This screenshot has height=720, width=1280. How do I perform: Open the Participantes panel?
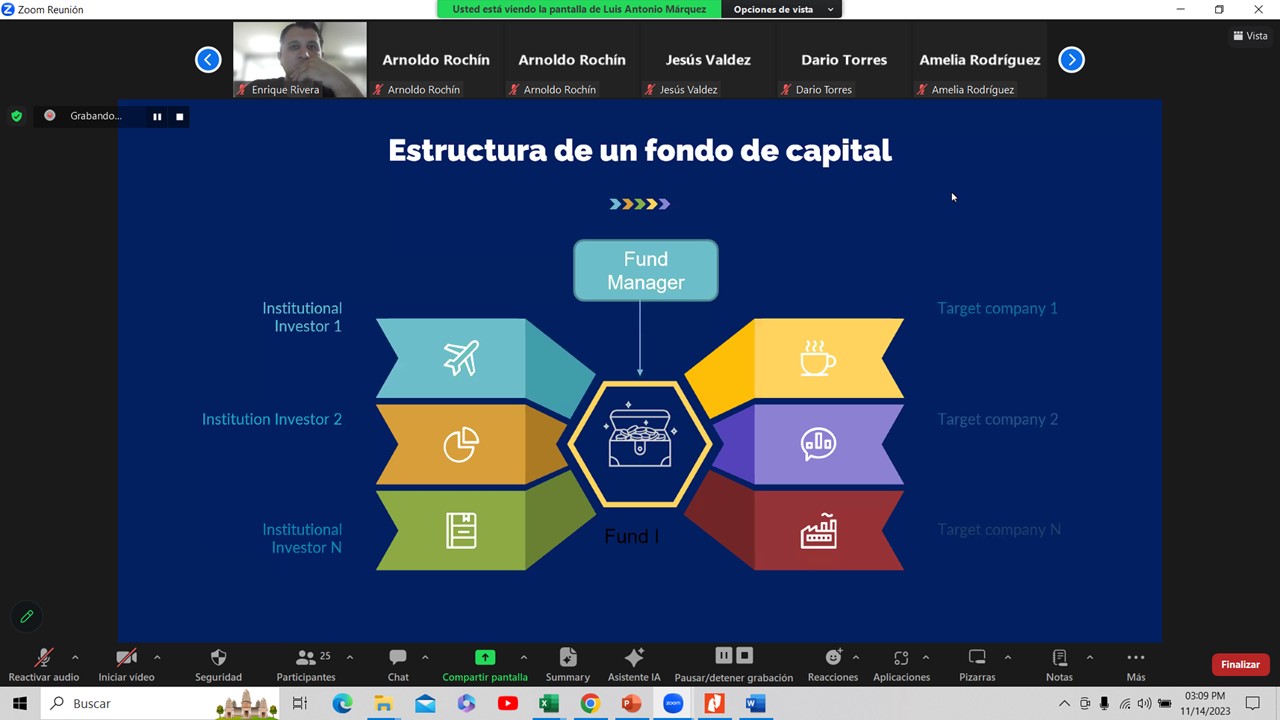click(x=306, y=658)
